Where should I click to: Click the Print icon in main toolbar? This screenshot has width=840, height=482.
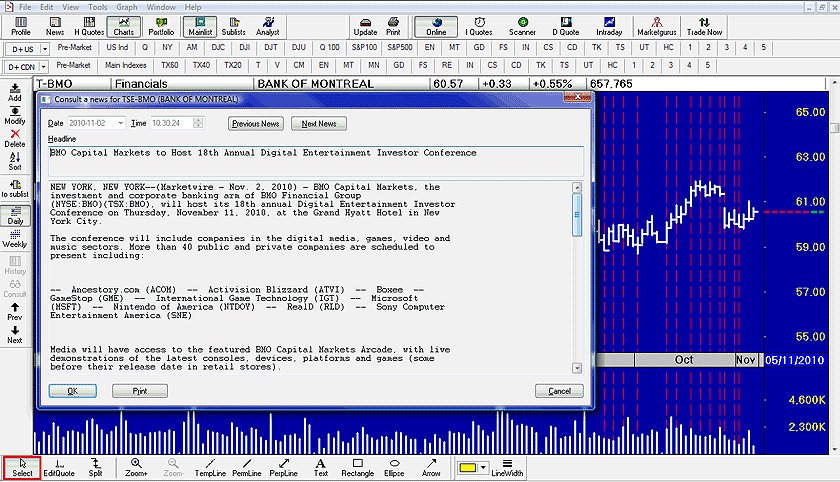tap(393, 26)
